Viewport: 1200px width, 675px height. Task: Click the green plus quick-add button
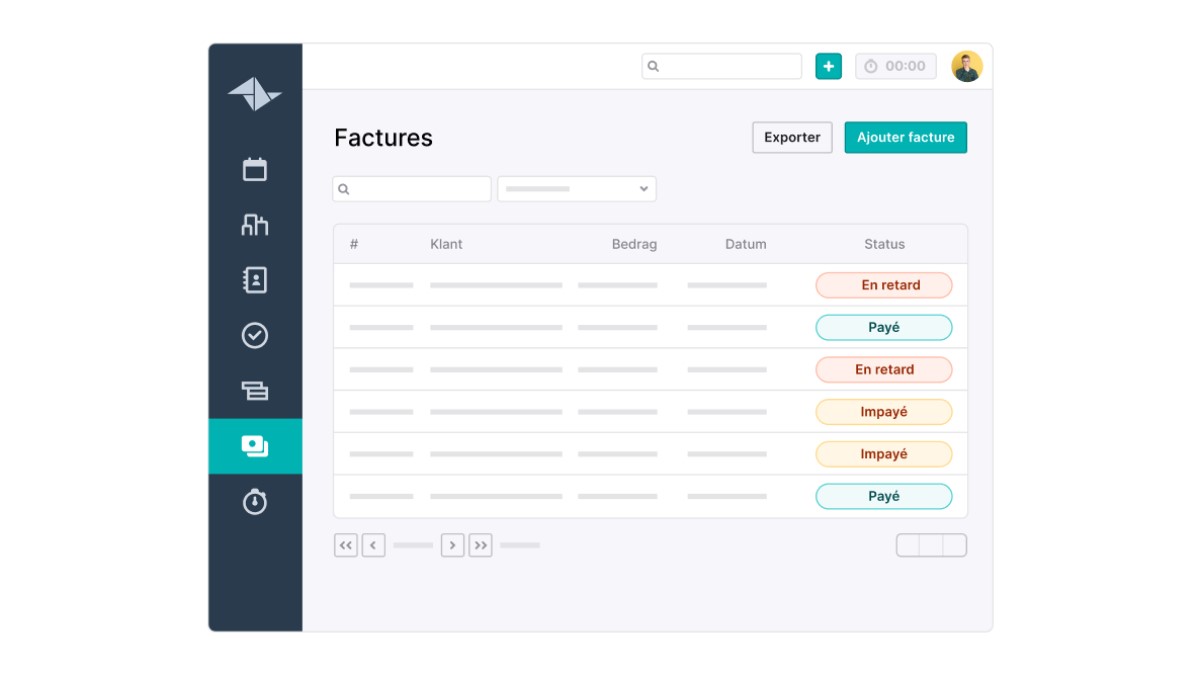click(x=828, y=66)
